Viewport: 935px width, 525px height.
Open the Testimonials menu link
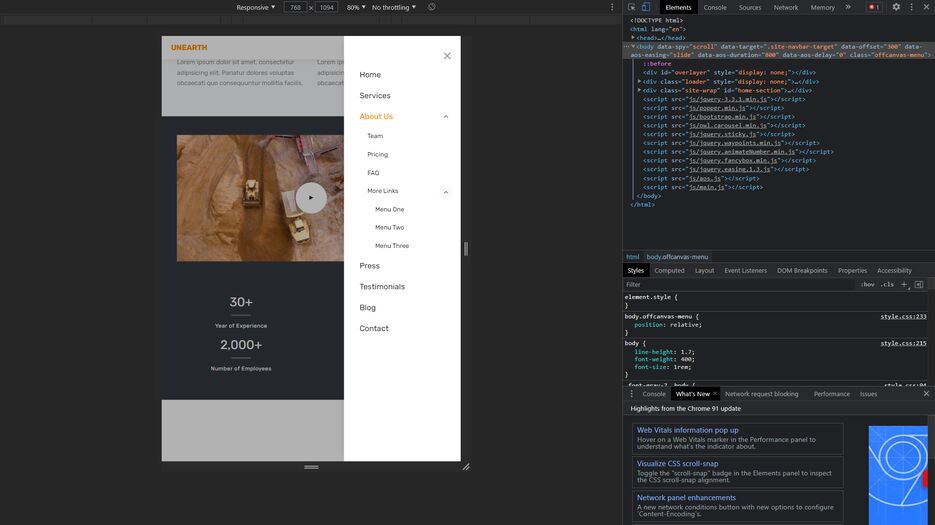click(382, 287)
